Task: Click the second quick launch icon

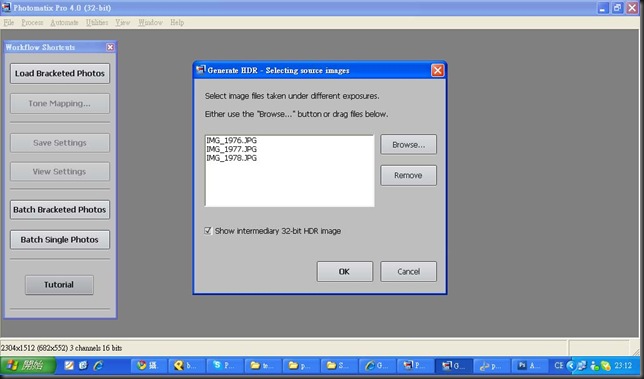Action: click(83, 365)
